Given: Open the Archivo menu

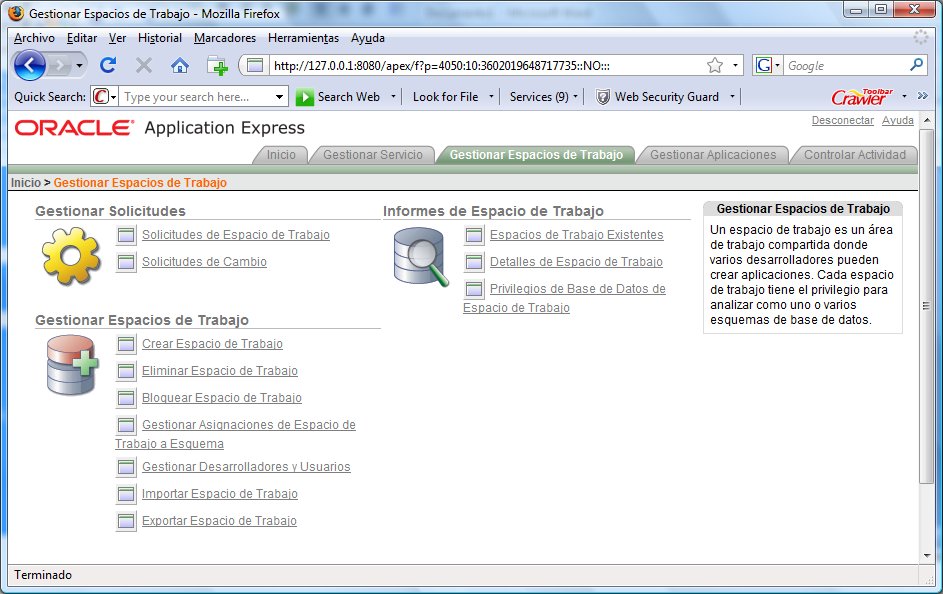Looking at the screenshot, I should 34,38.
